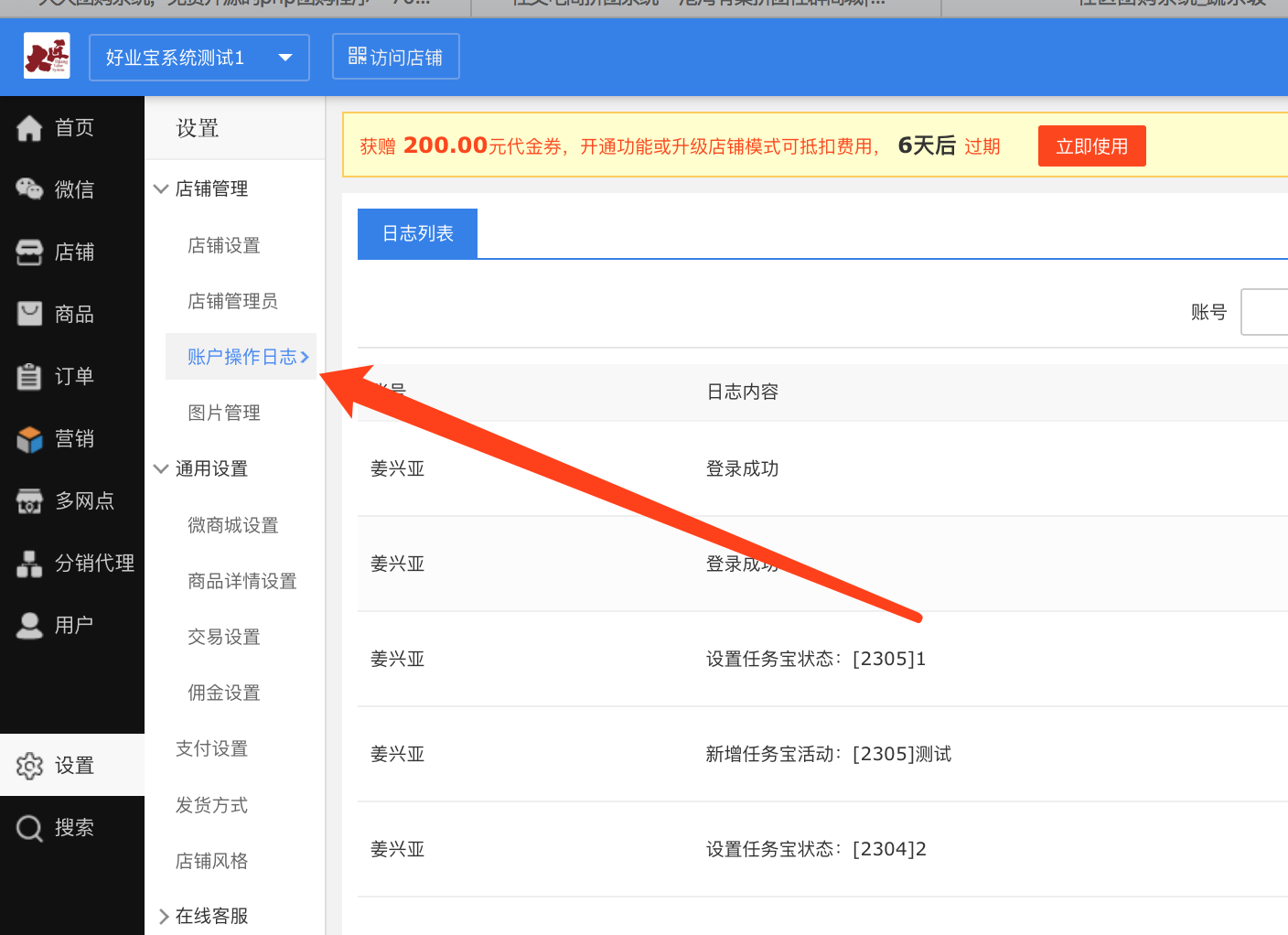The width and height of the screenshot is (1288, 935).
Task: Open 支付设置 submenu link
Action: coord(212,748)
